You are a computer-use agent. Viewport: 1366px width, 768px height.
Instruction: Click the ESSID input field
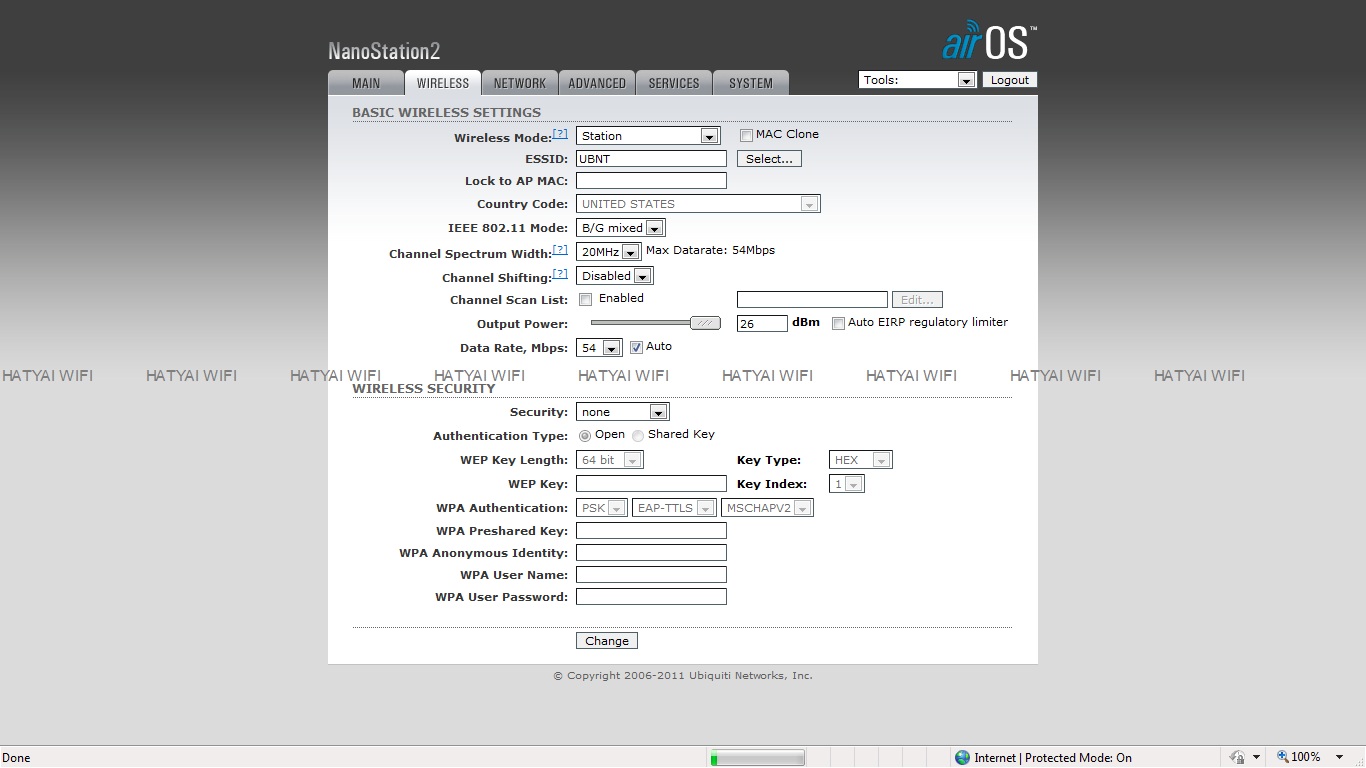[652, 159]
